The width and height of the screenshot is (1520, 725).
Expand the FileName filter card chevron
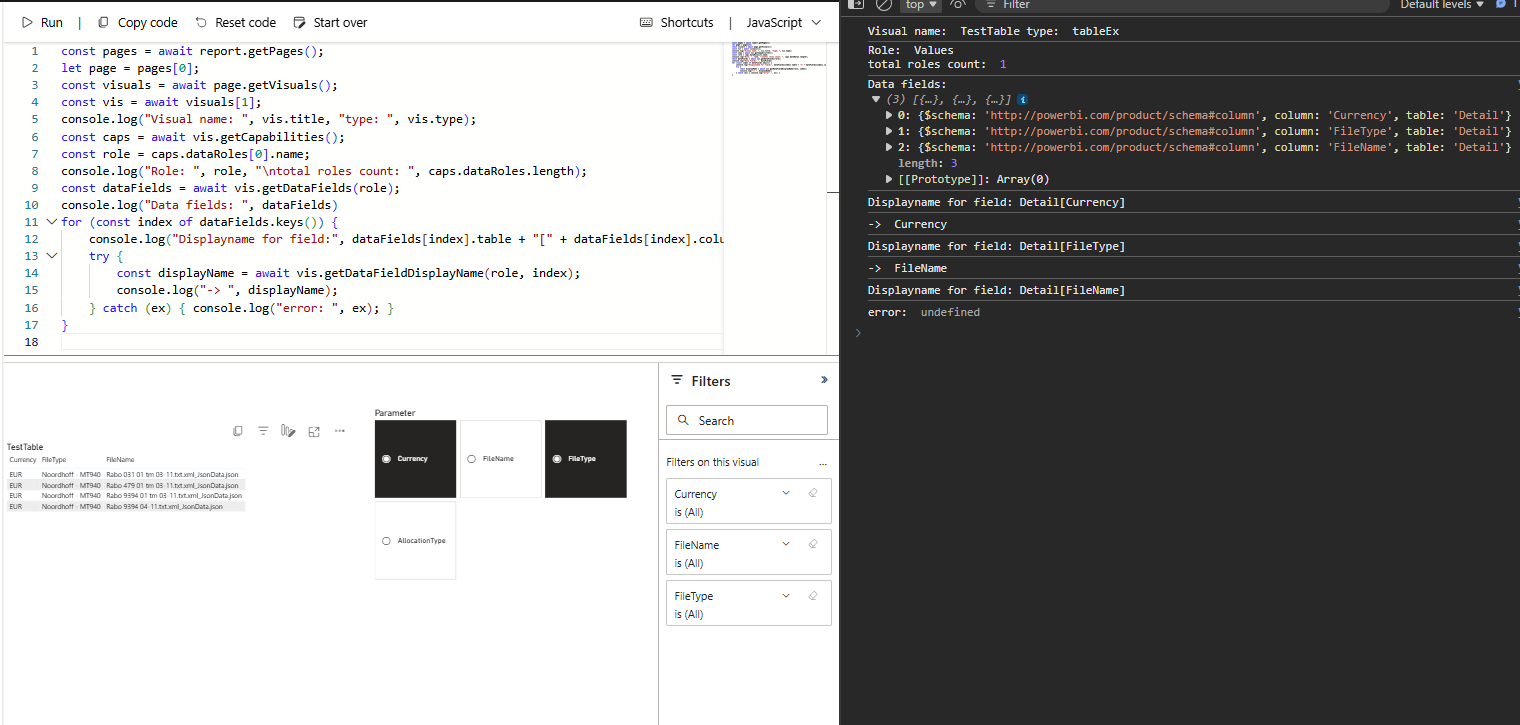pyautogui.click(x=786, y=544)
